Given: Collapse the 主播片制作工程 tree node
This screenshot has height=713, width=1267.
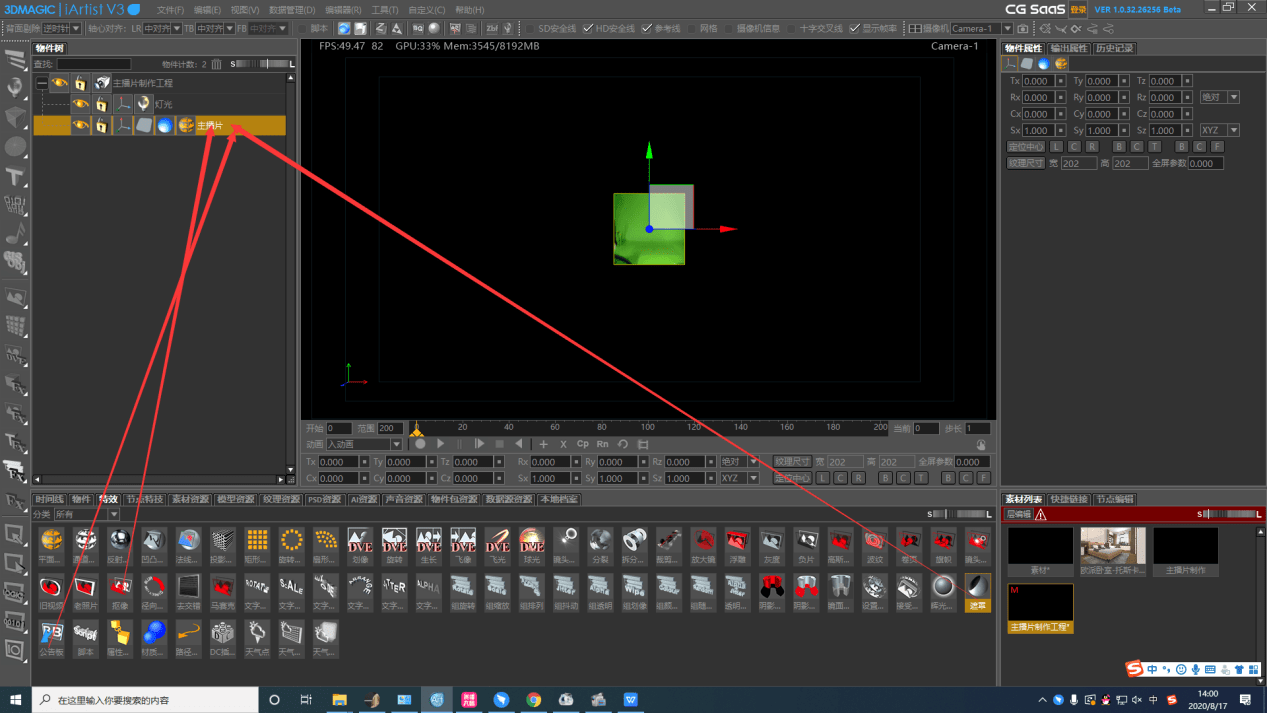Looking at the screenshot, I should pos(42,84).
